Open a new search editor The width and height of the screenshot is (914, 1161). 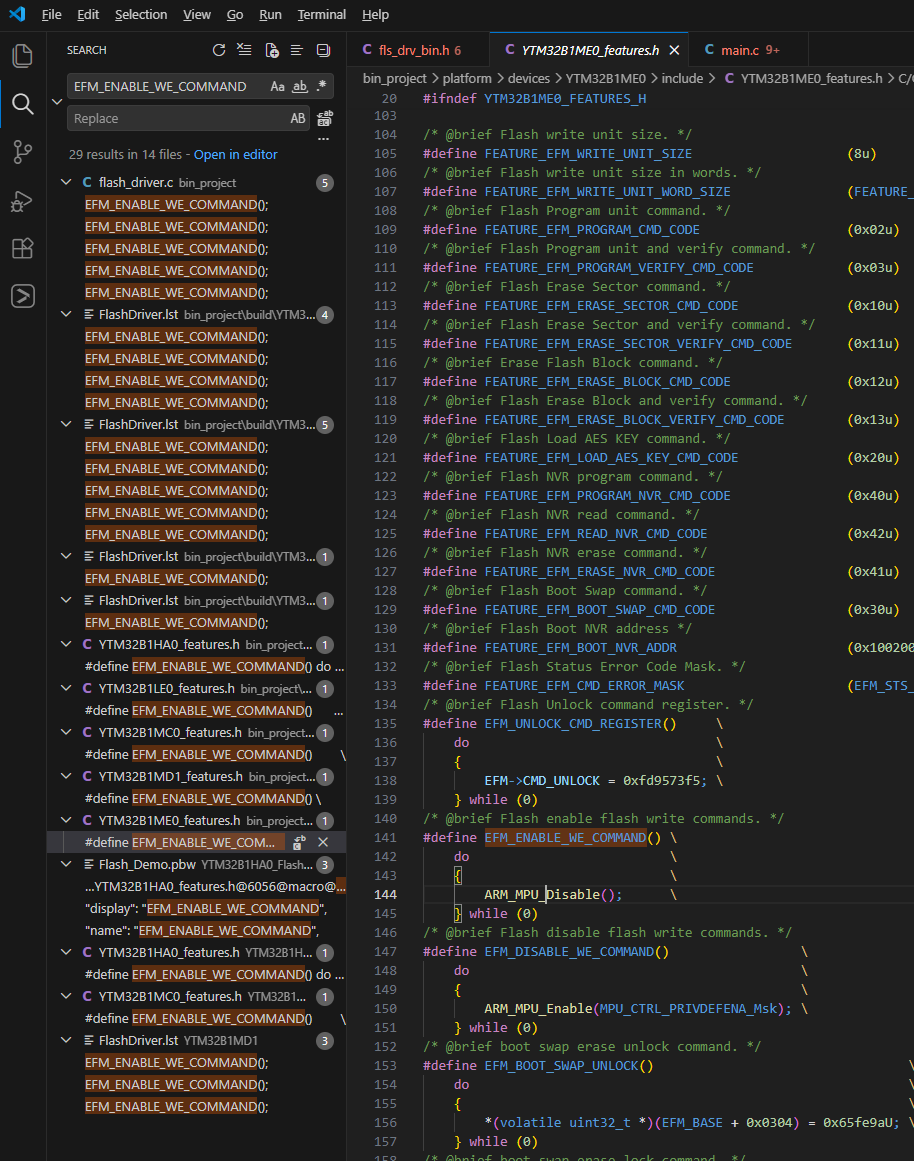click(x=271, y=50)
